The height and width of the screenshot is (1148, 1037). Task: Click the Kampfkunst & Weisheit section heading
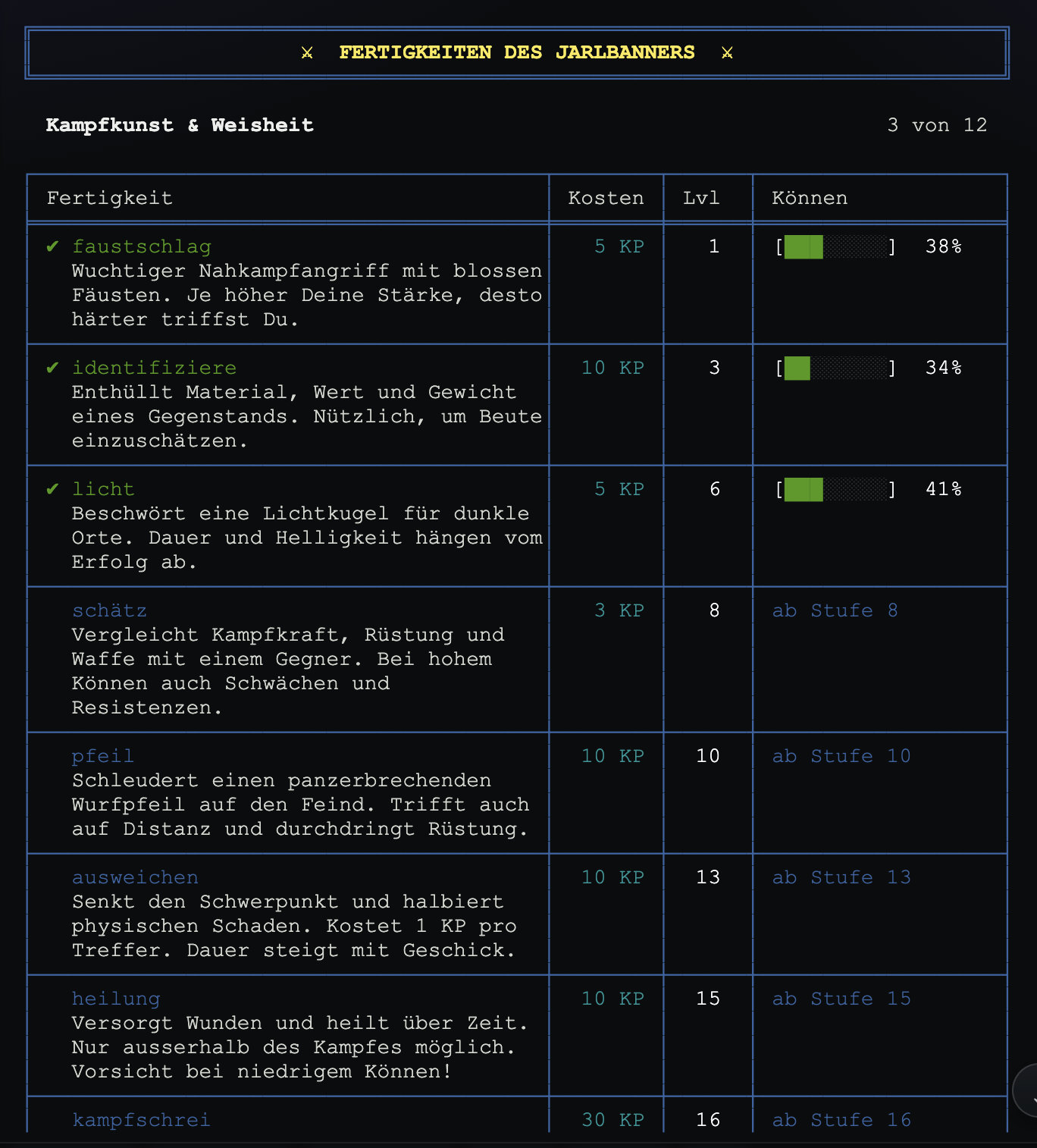pyautogui.click(x=180, y=125)
